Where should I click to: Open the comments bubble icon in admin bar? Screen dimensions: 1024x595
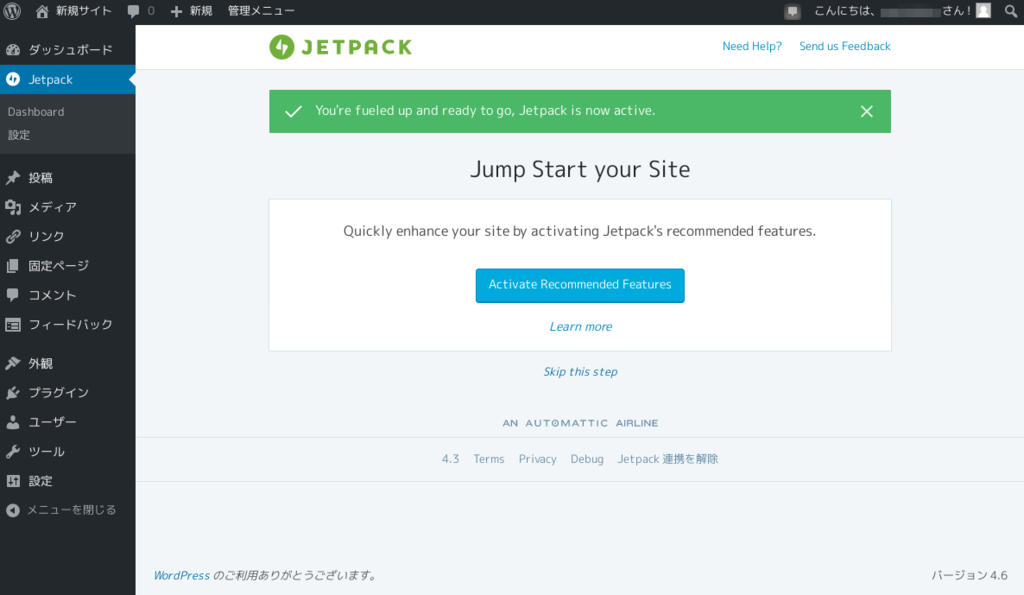[x=134, y=11]
